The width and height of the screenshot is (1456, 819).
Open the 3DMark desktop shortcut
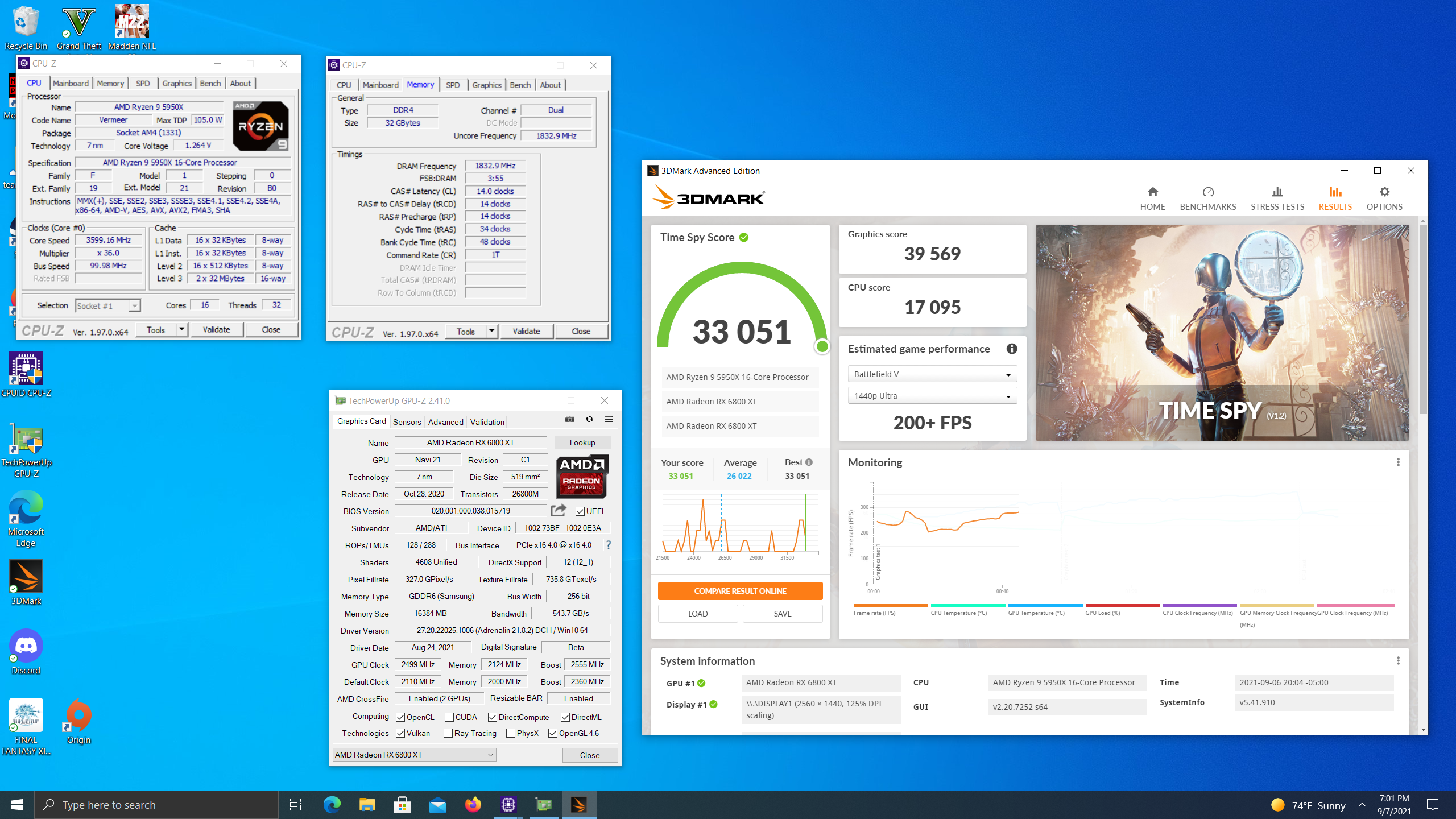(26, 583)
